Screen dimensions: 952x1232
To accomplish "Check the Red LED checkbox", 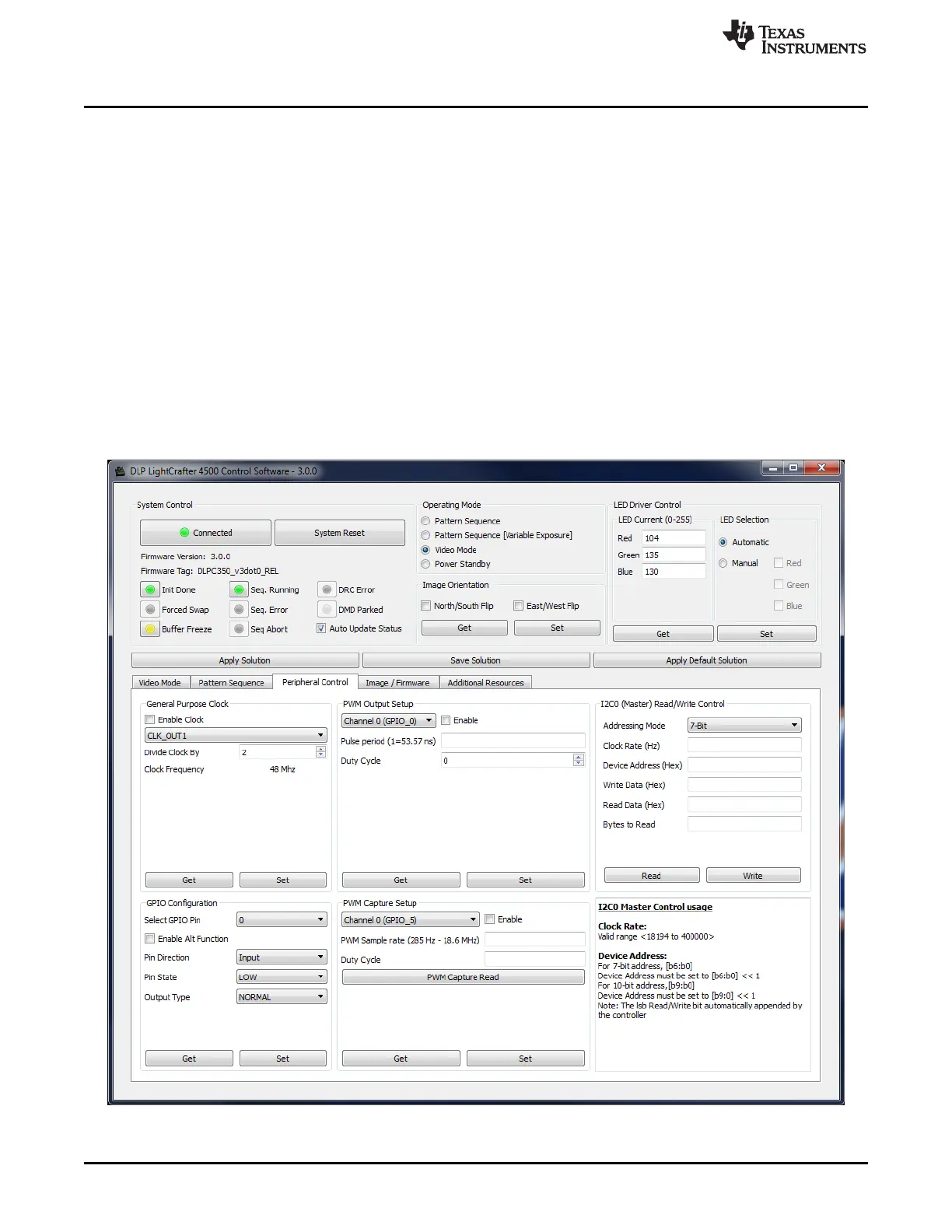I will [x=779, y=563].
